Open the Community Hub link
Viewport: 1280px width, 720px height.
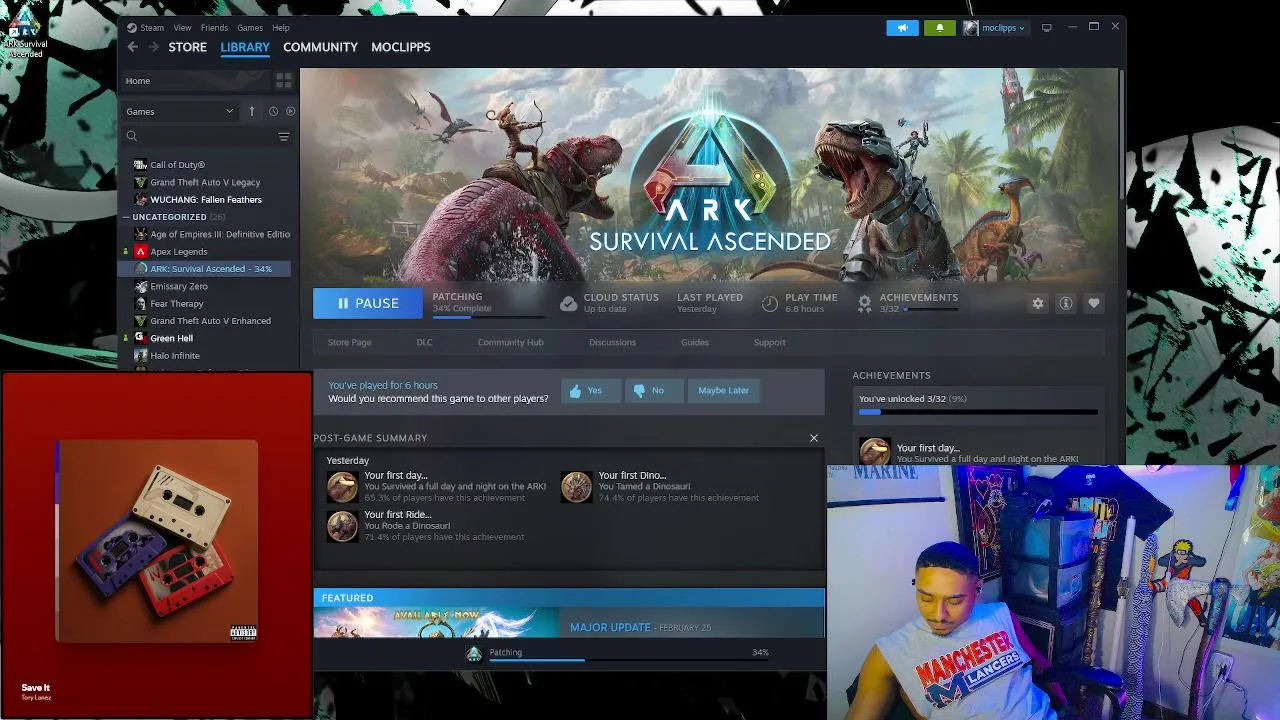click(511, 342)
